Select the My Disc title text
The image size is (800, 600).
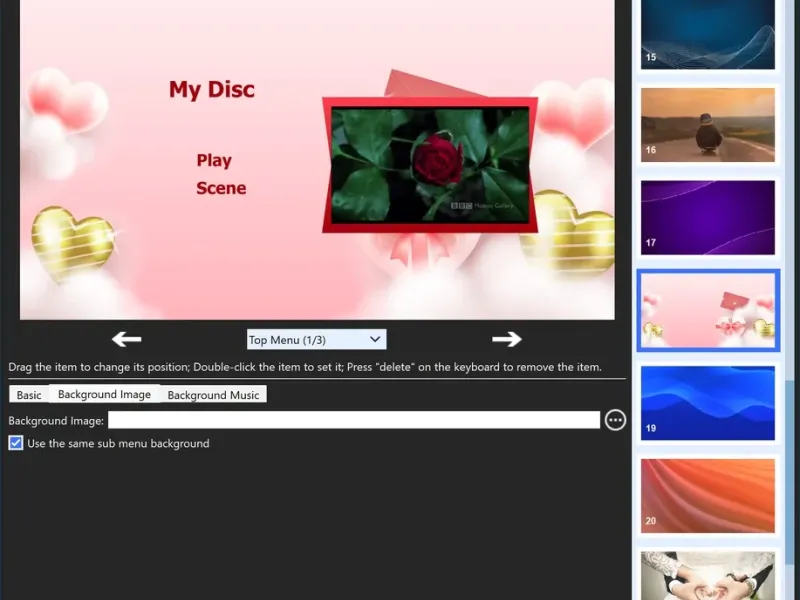pos(212,89)
